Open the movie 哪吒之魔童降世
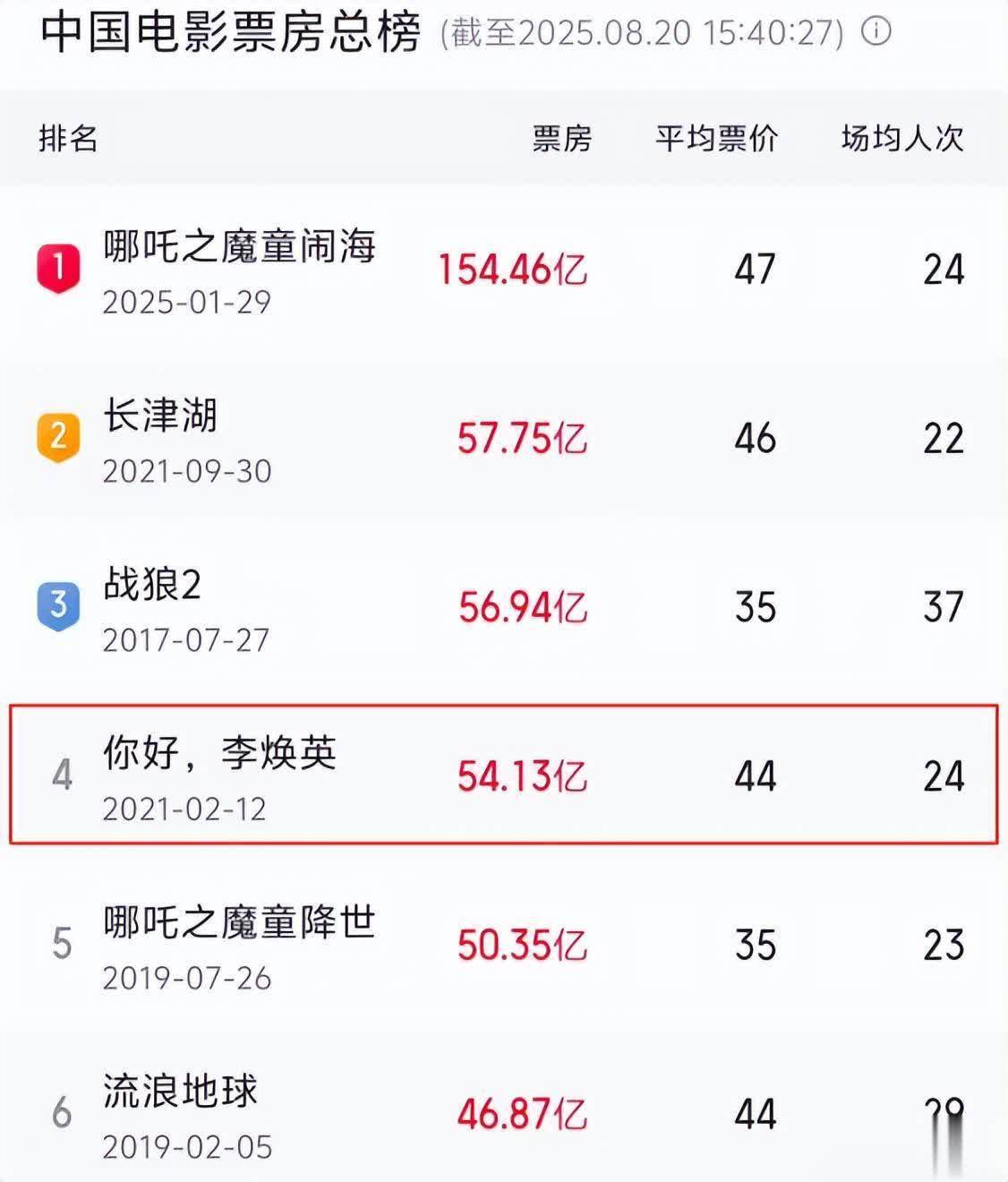1008x1182 pixels. tap(239, 922)
